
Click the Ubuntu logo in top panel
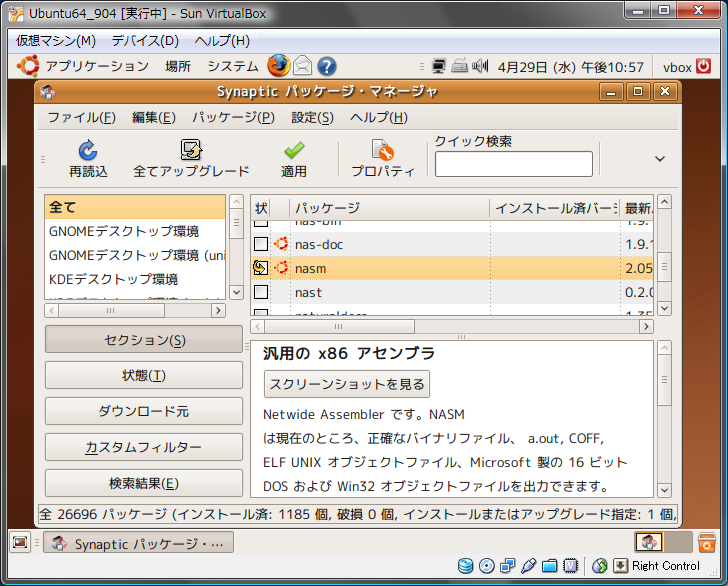pyautogui.click(x=28, y=66)
